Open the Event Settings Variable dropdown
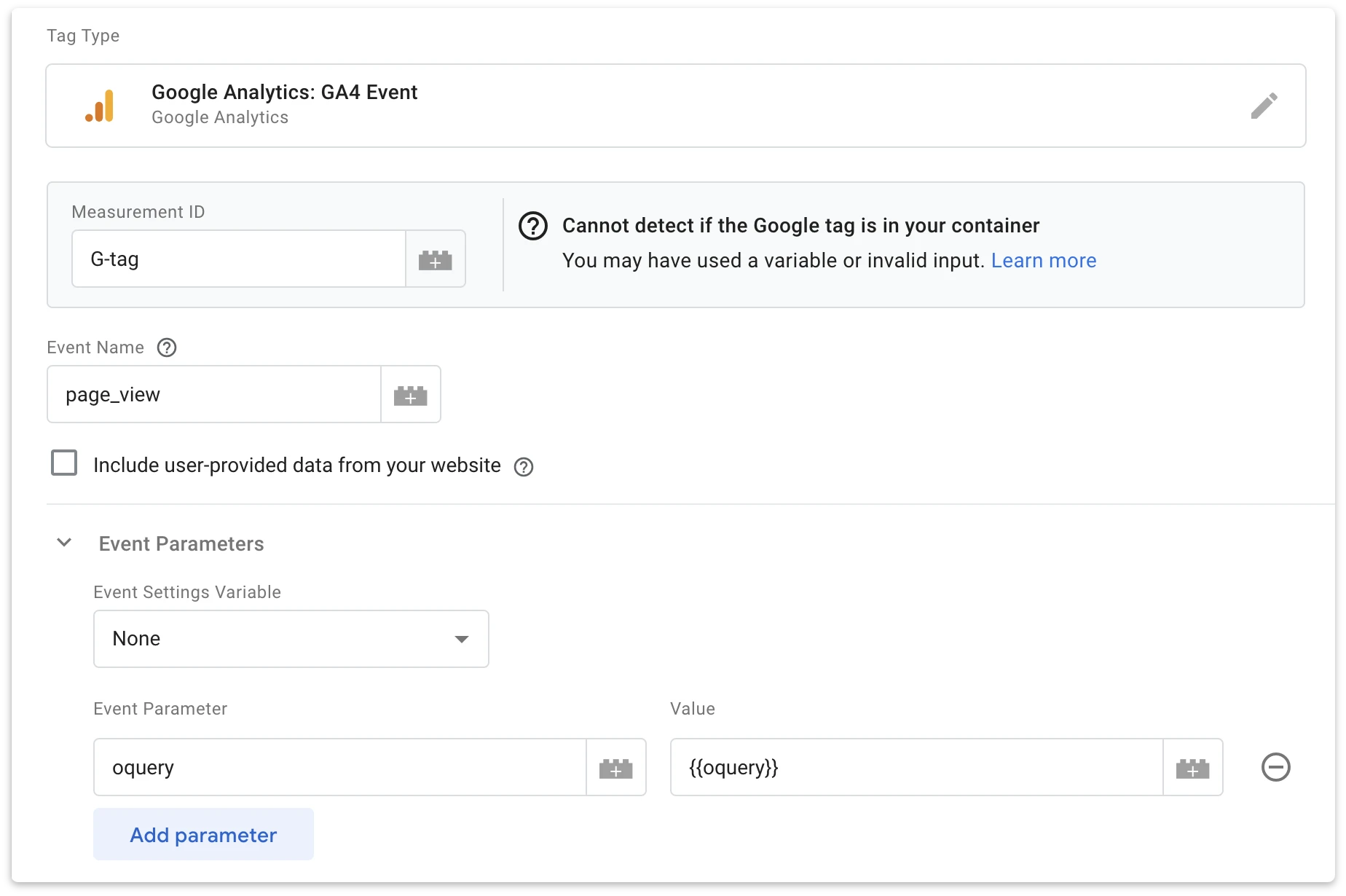Viewport: 1346px width, 896px height. tap(291, 639)
